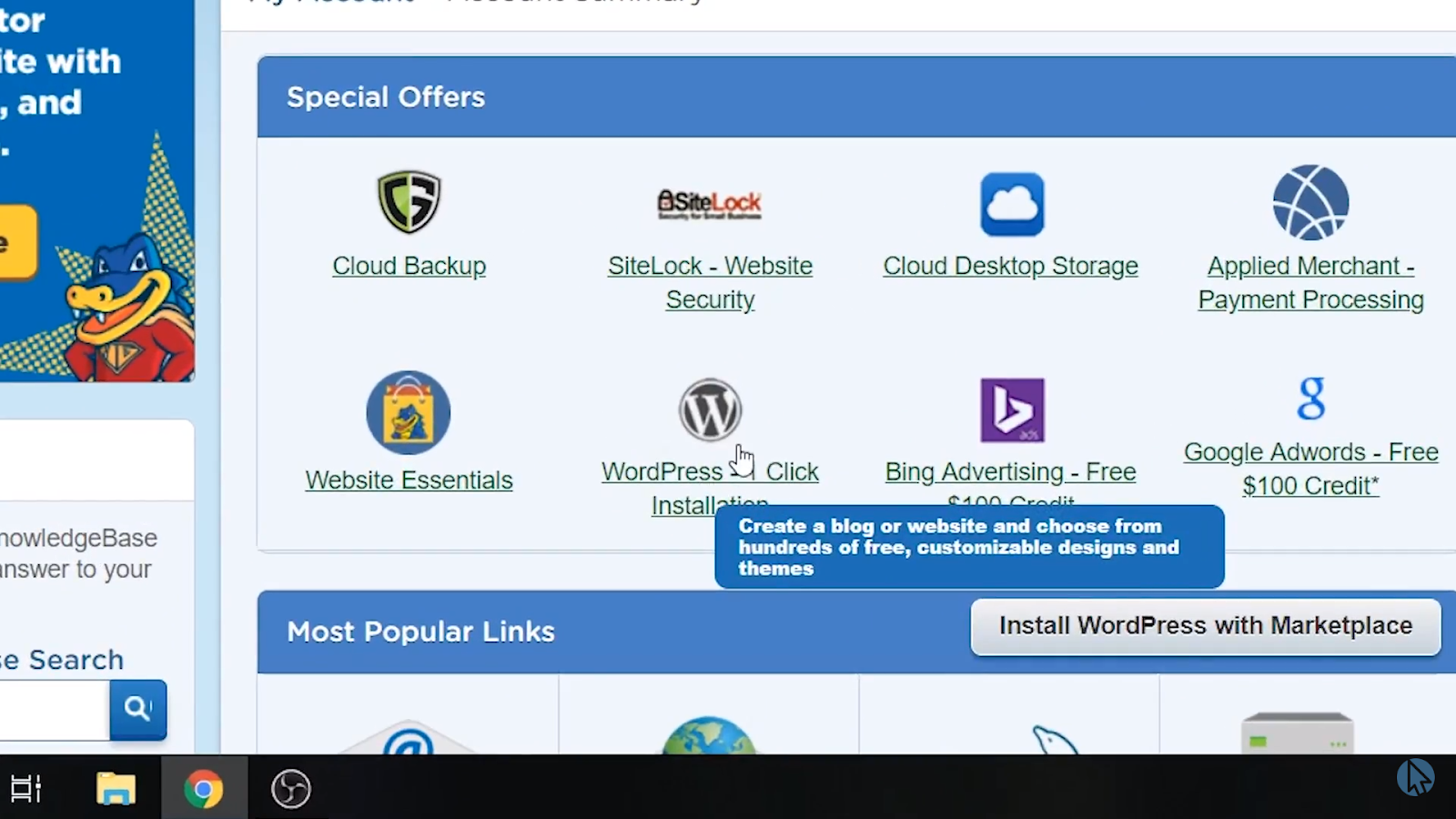1456x819 pixels.
Task: Open the Website Essentials shopping bag icon
Action: [409, 412]
